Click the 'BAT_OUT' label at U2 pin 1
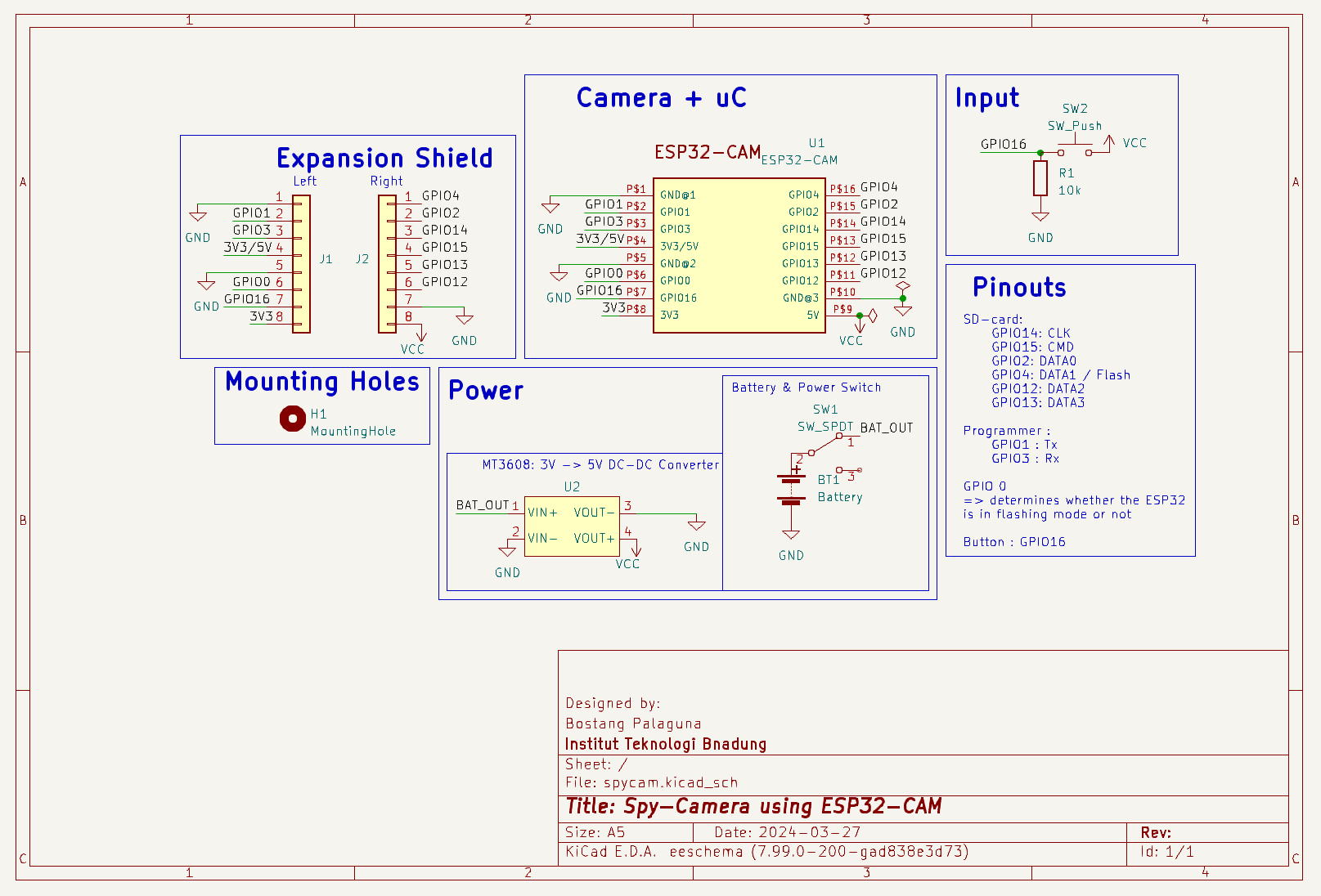Viewport: 1321px width, 896px height. [483, 505]
